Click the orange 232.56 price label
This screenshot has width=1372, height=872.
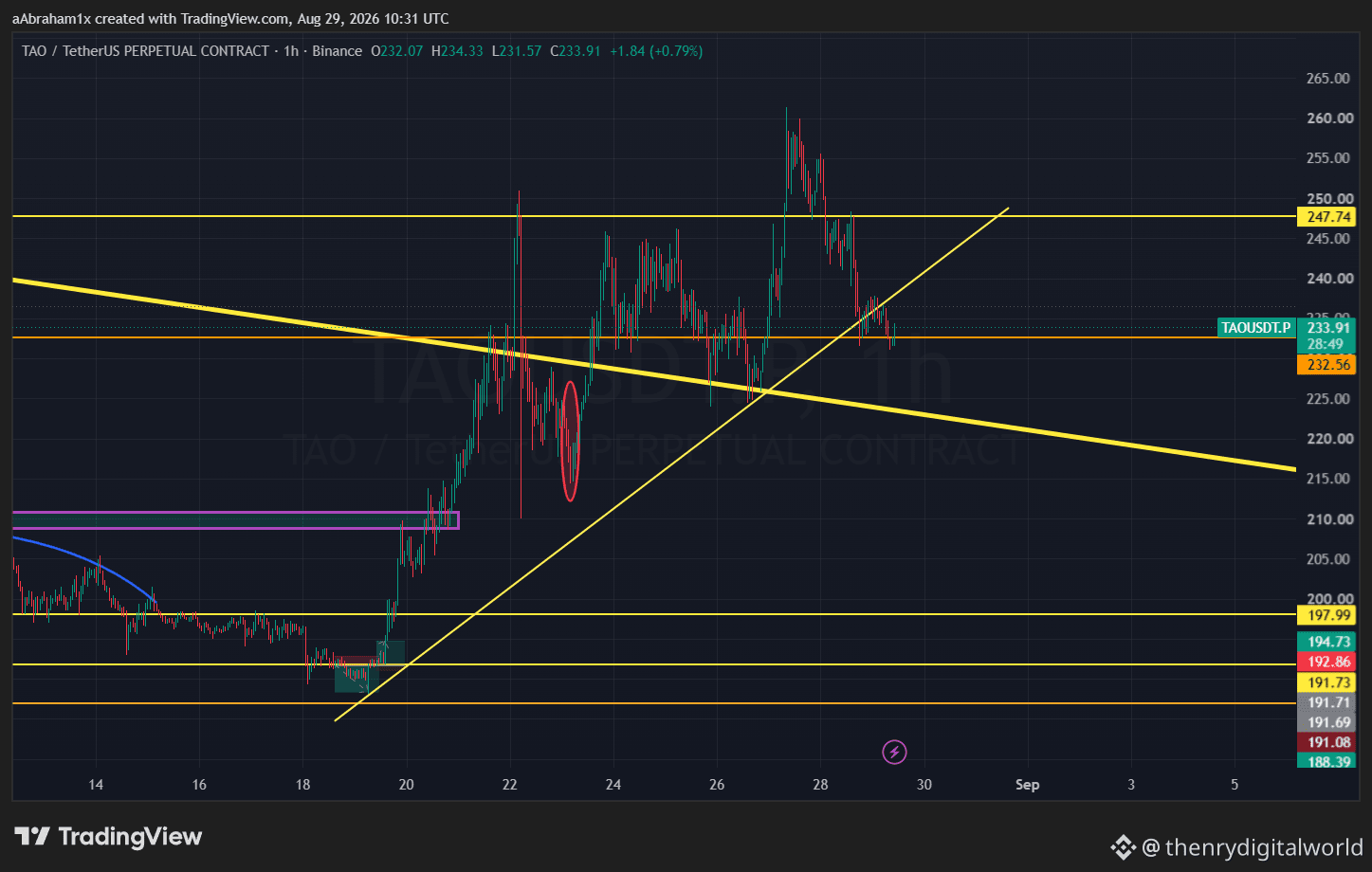click(1326, 364)
